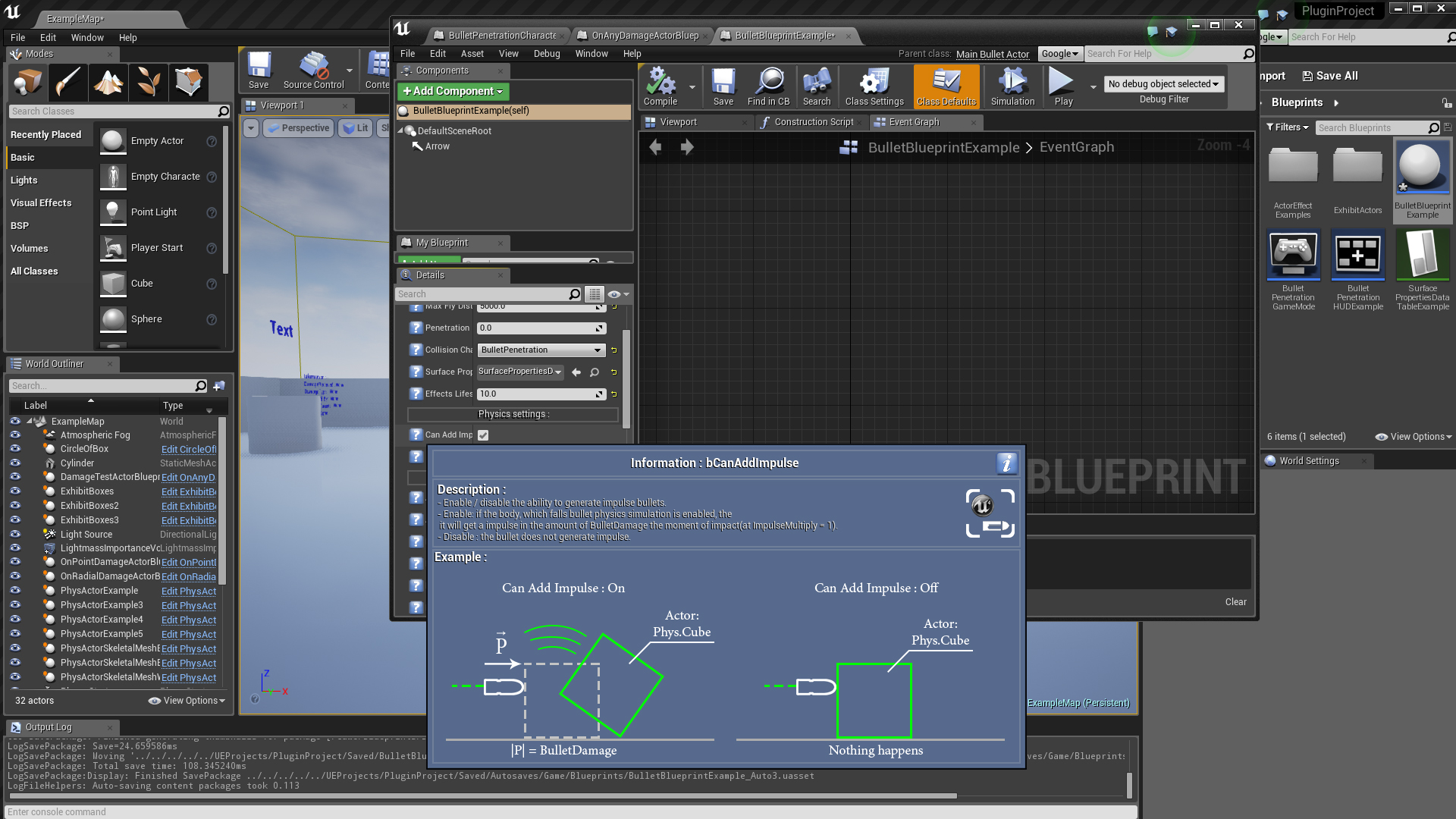Open Add Component dropdown

coord(453,92)
